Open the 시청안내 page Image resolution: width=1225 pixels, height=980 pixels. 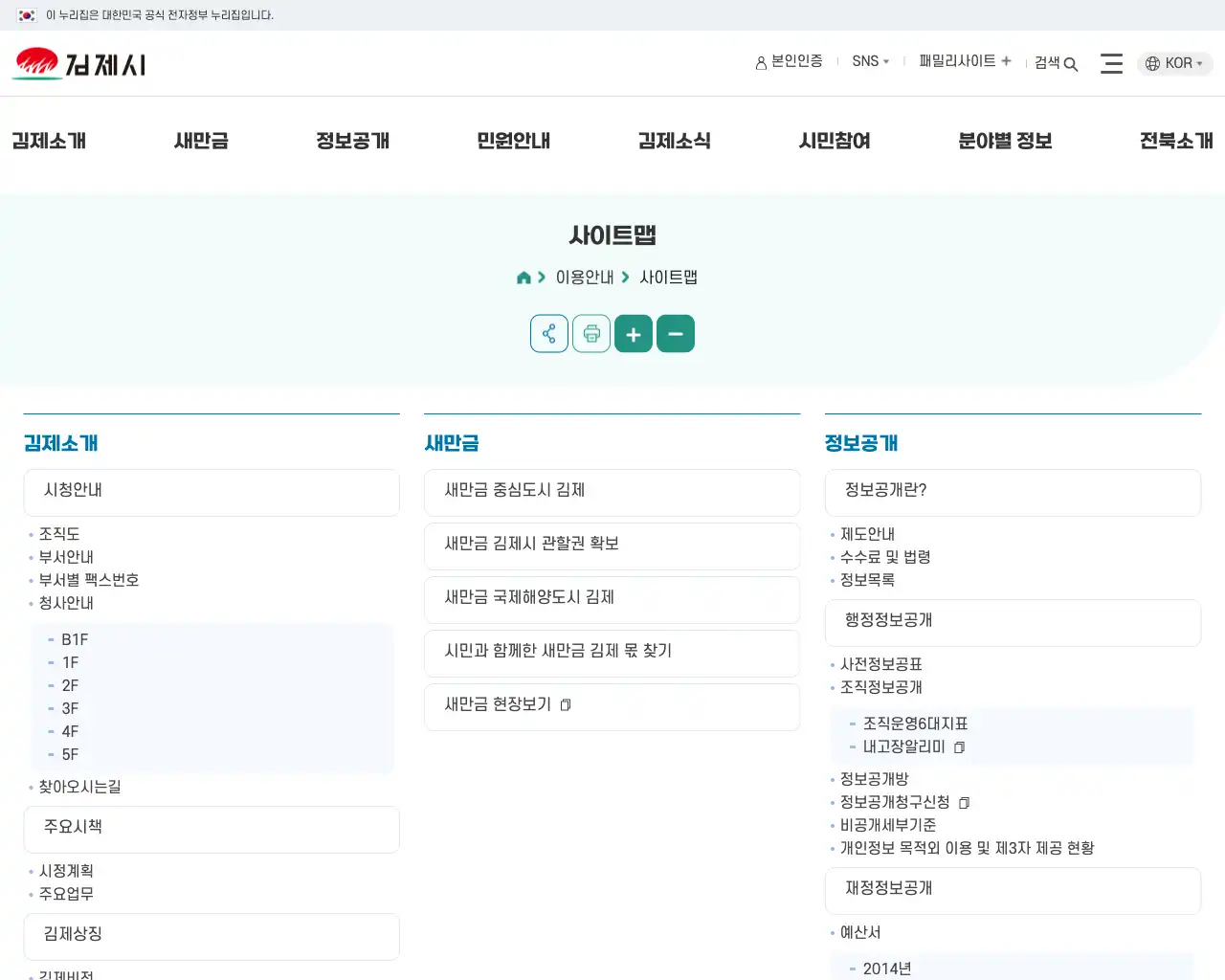pyautogui.click(x=212, y=492)
